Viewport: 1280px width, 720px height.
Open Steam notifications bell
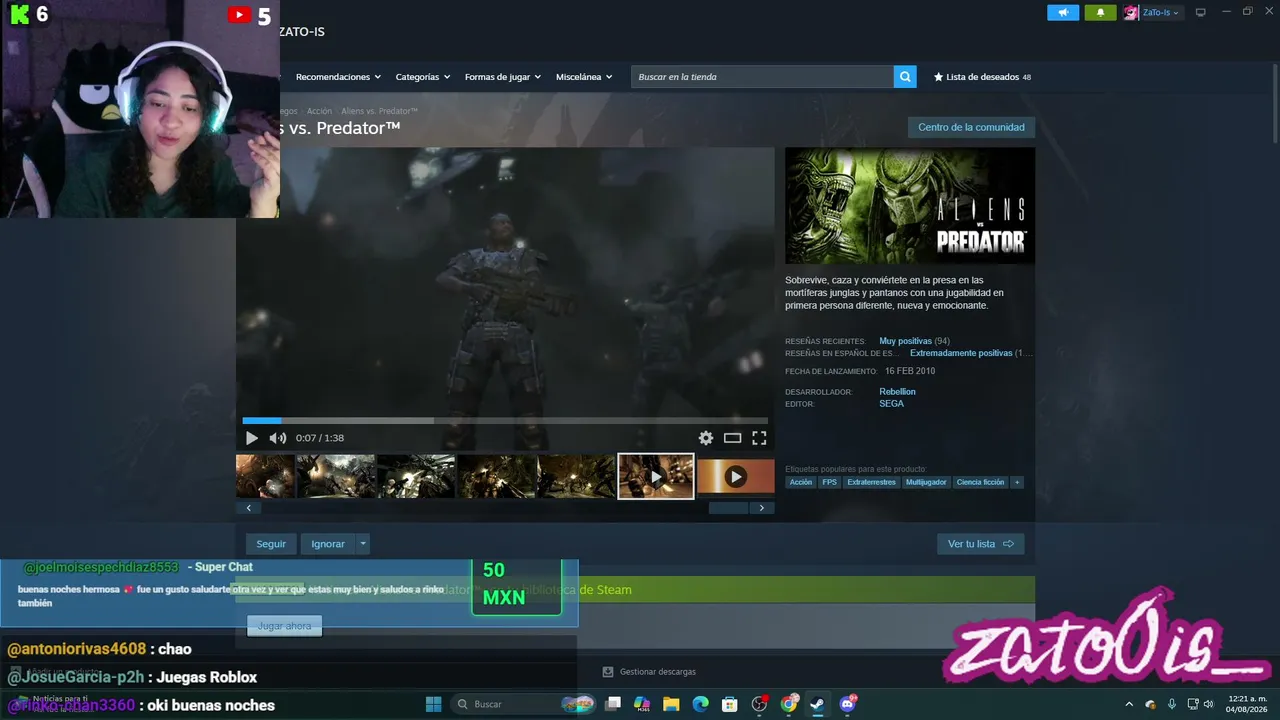point(1100,12)
